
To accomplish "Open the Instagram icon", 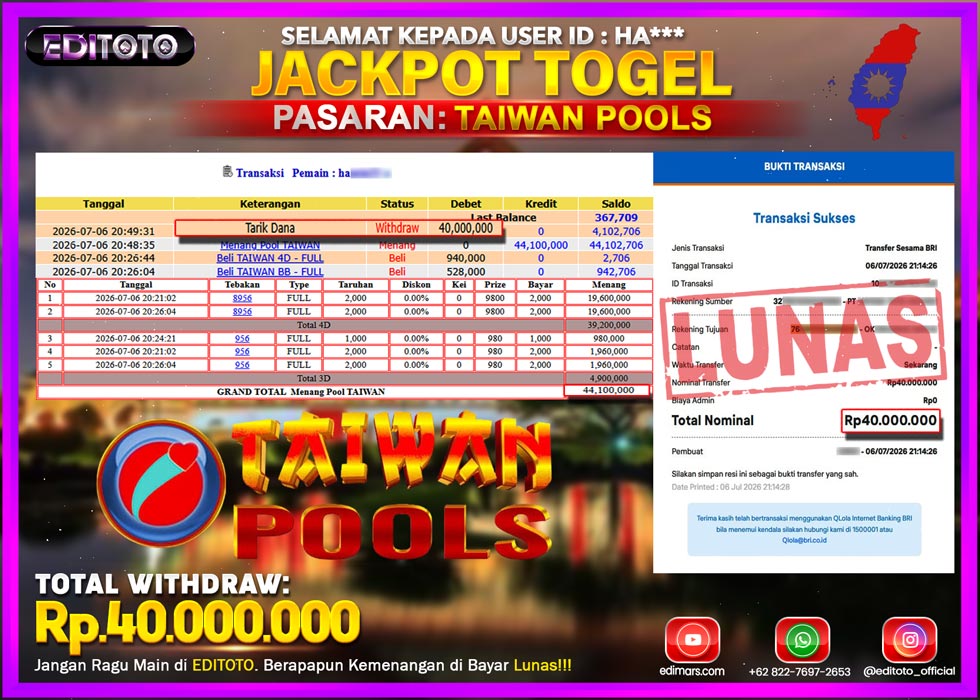I will click(909, 639).
